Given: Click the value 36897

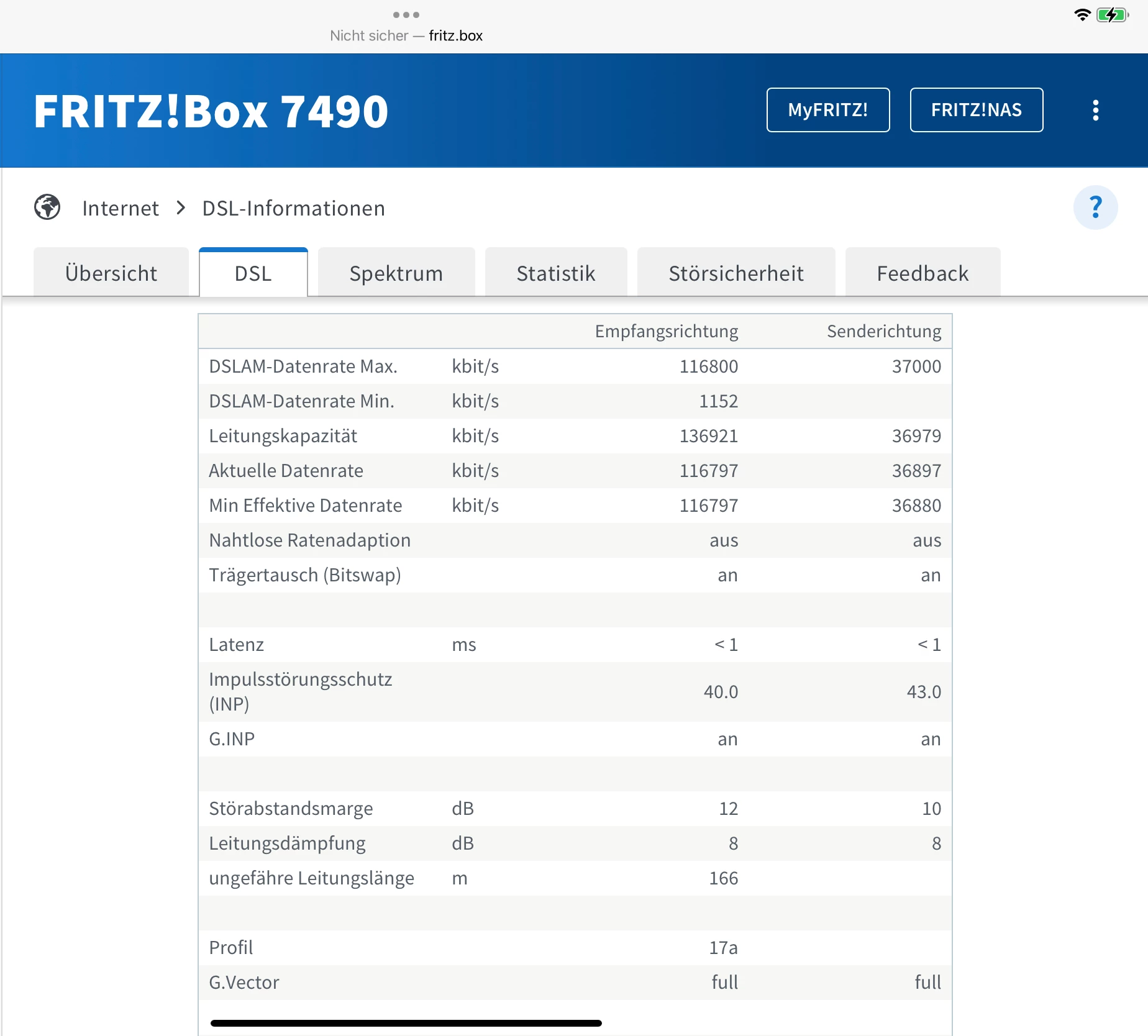Looking at the screenshot, I should [x=916, y=470].
